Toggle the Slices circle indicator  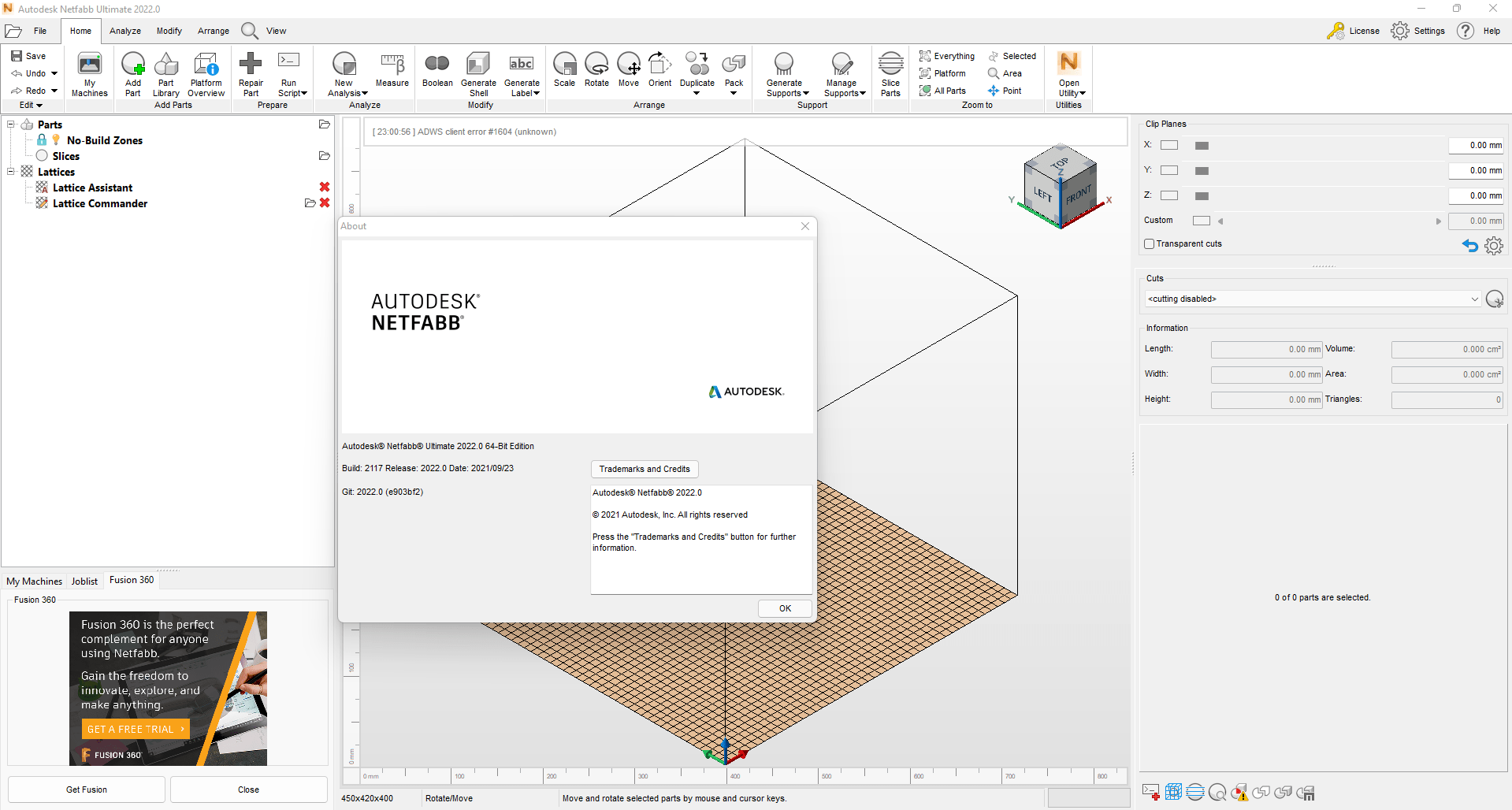tap(42, 155)
